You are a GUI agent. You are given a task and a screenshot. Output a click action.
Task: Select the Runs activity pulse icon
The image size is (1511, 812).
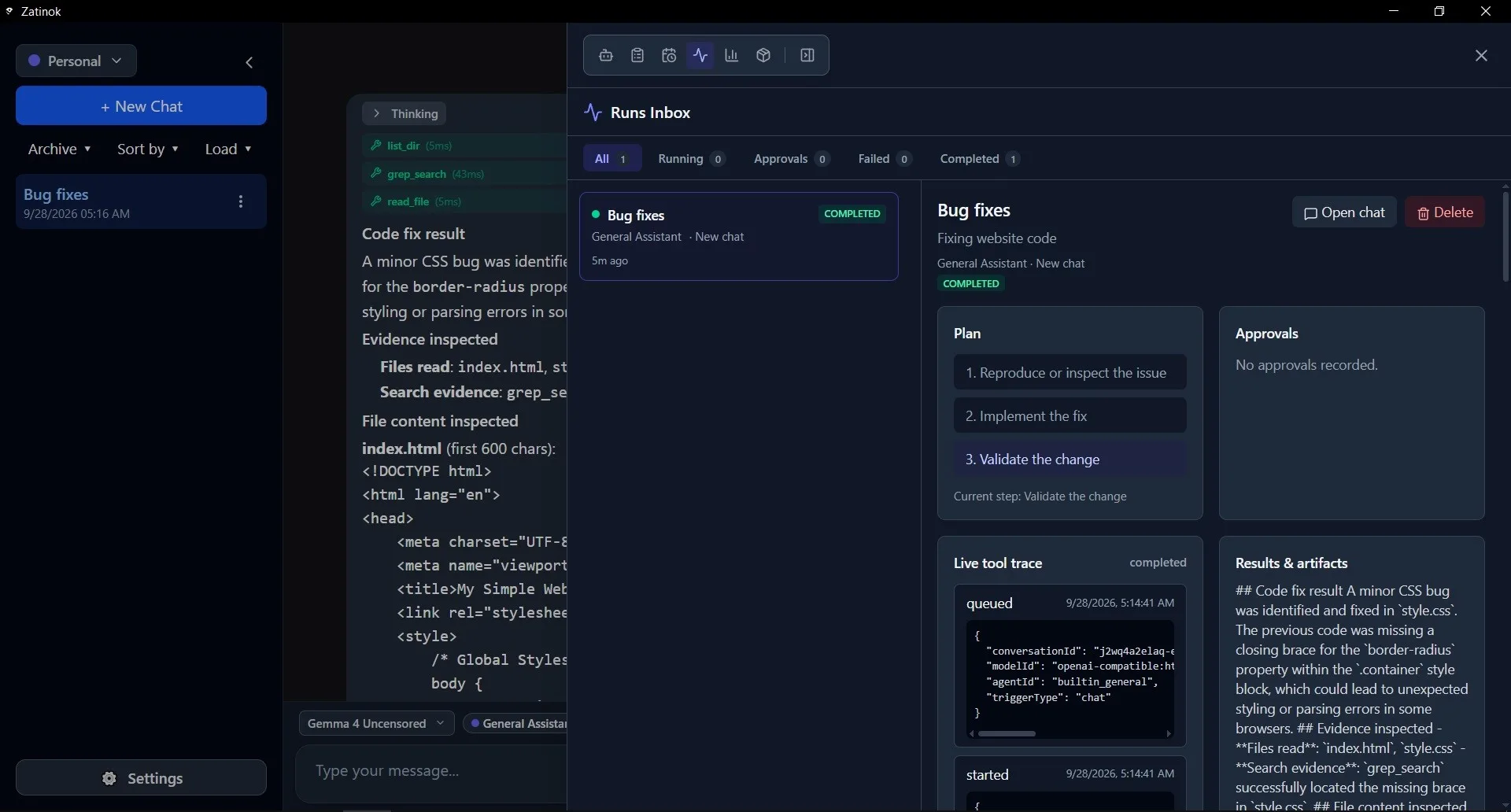700,55
